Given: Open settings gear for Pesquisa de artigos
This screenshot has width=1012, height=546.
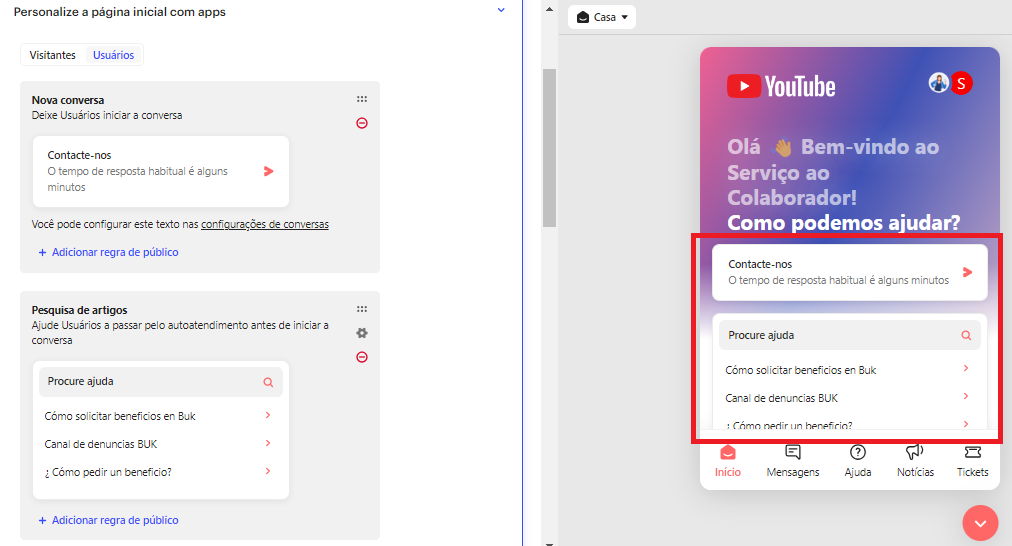Looking at the screenshot, I should coord(362,333).
